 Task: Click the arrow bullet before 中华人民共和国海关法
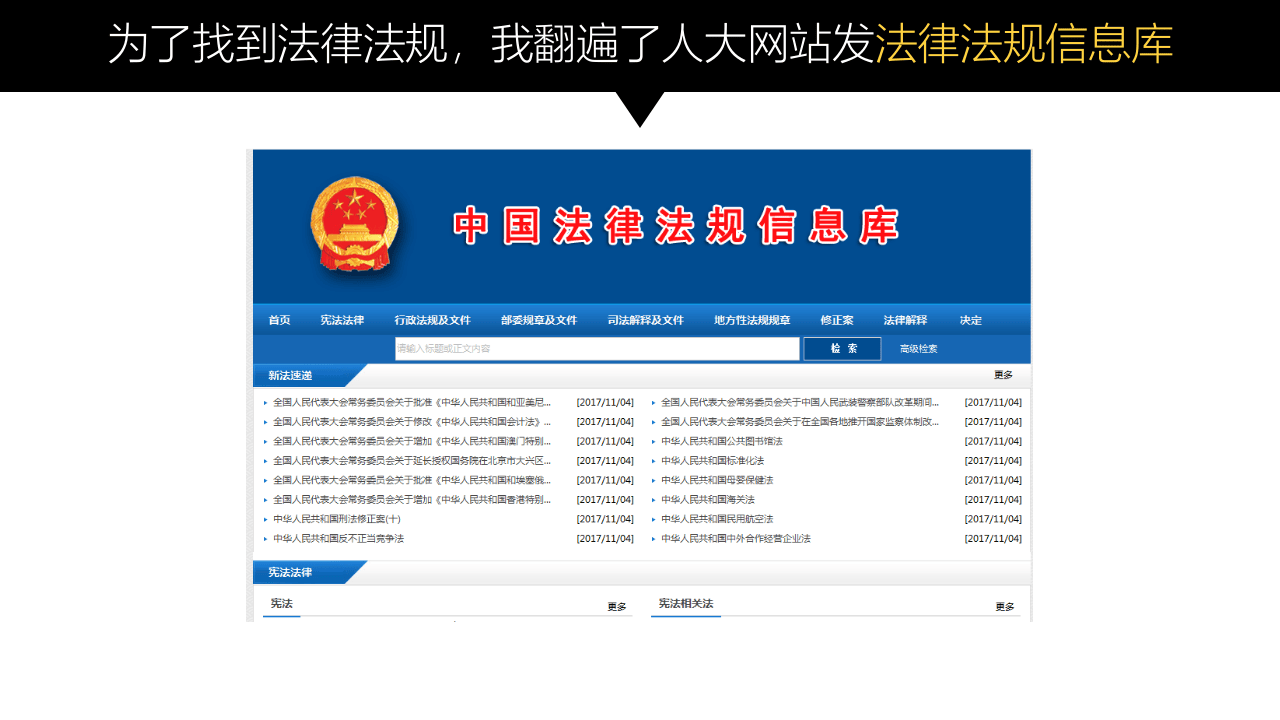point(652,499)
